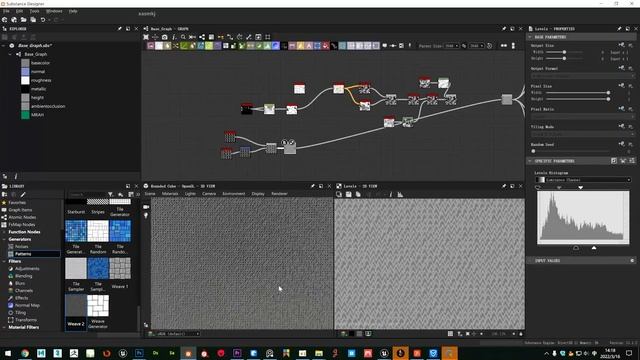The width and height of the screenshot is (640, 360).
Task: Click the save image icon in 2D view
Action: tap(348, 195)
